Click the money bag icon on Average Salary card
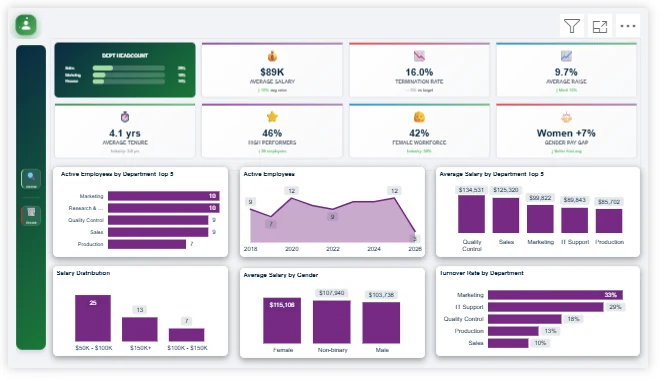This screenshot has height=381, width=667. point(272,56)
